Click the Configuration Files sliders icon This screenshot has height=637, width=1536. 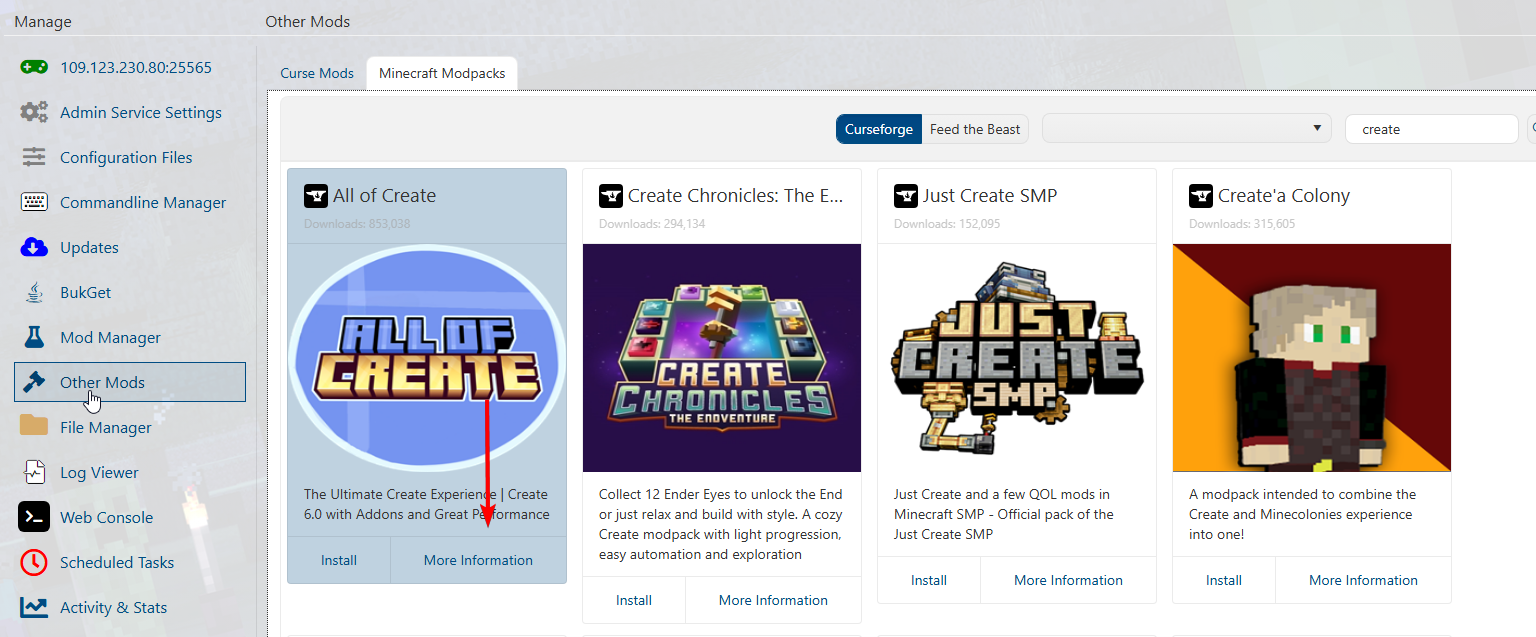pyautogui.click(x=34, y=157)
